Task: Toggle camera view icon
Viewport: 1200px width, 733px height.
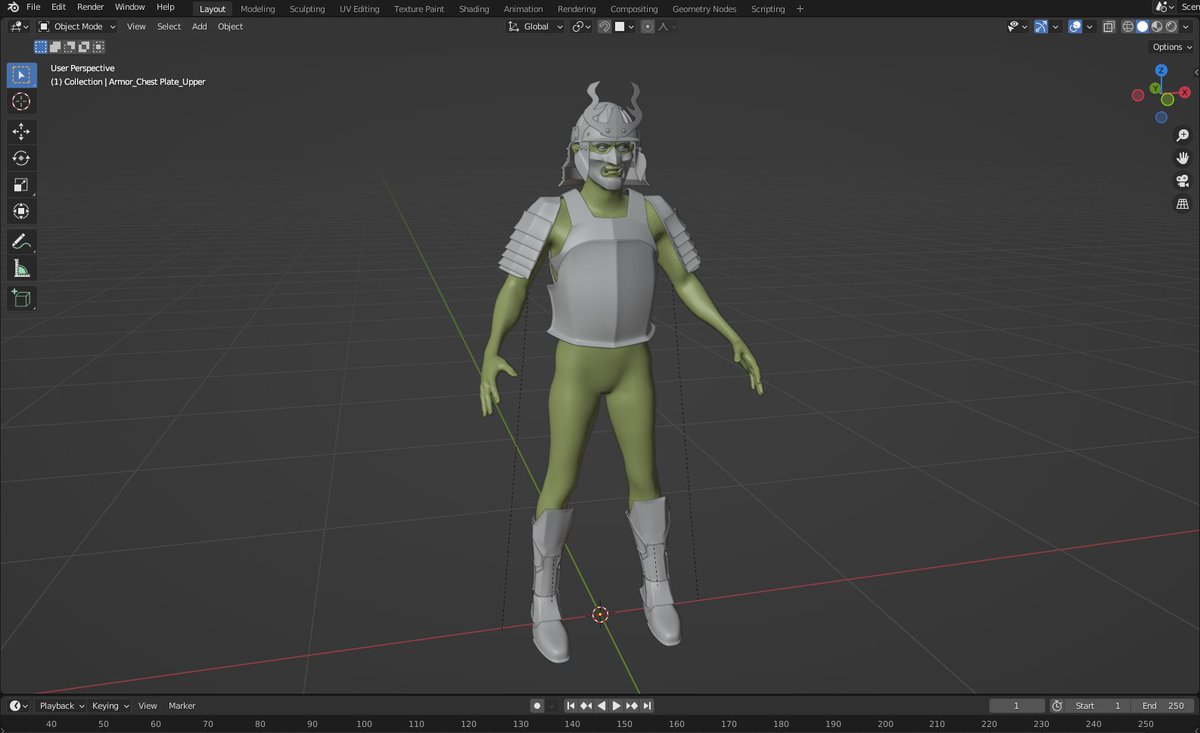Action: (x=1183, y=181)
